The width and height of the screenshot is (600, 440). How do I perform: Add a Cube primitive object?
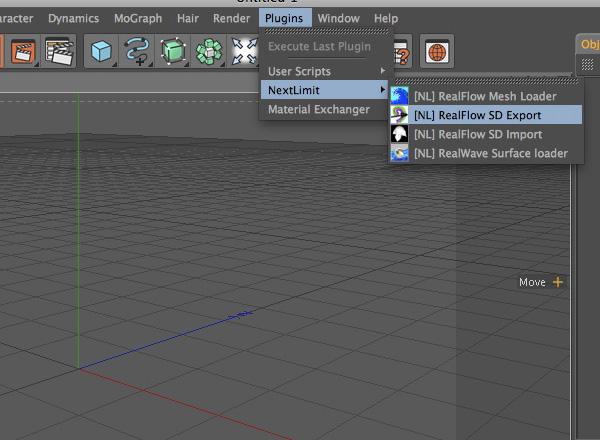coord(101,51)
